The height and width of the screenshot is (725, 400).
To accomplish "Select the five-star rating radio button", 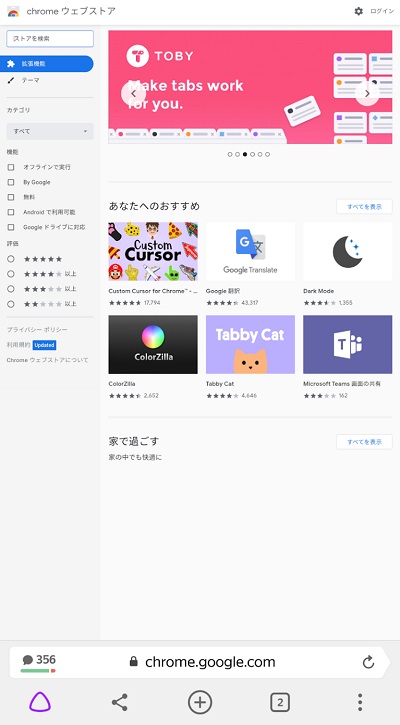I will point(11,259).
